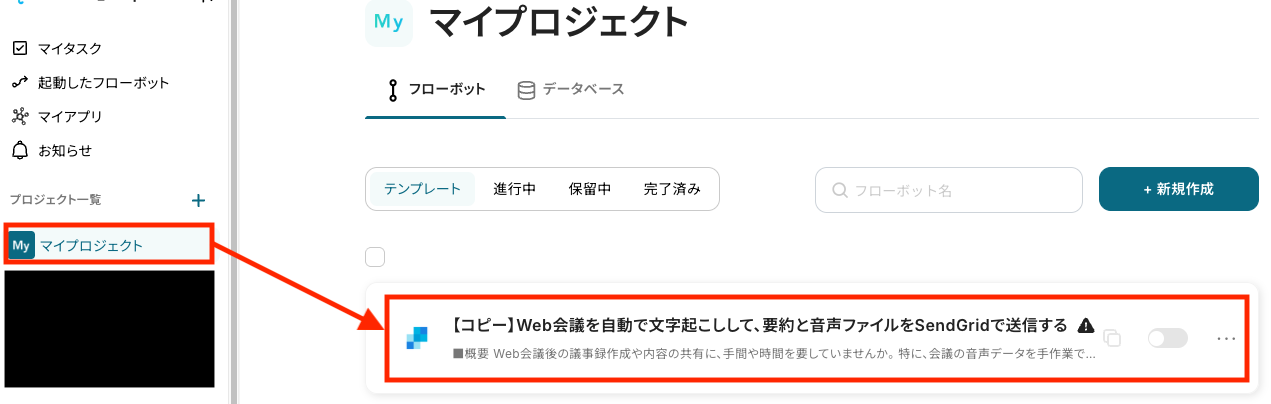Open the flowbot three-dots more menu
The image size is (1271, 404).
tap(1227, 338)
